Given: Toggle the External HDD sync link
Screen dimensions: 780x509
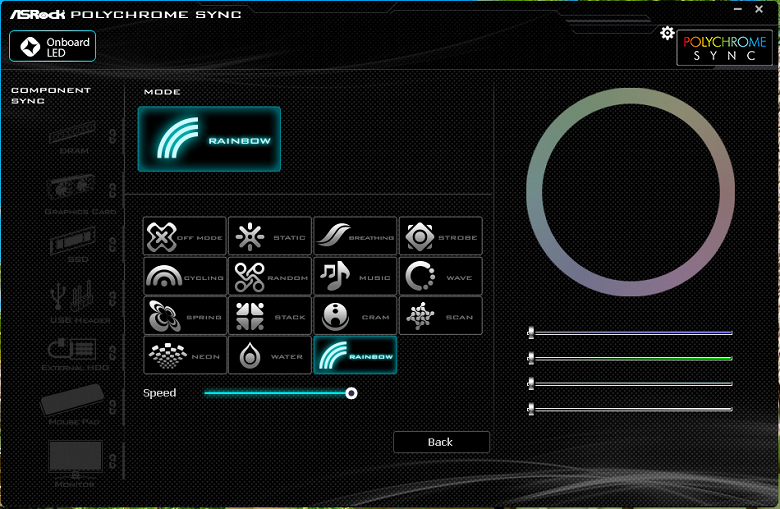Looking at the screenshot, I should 112,353.
